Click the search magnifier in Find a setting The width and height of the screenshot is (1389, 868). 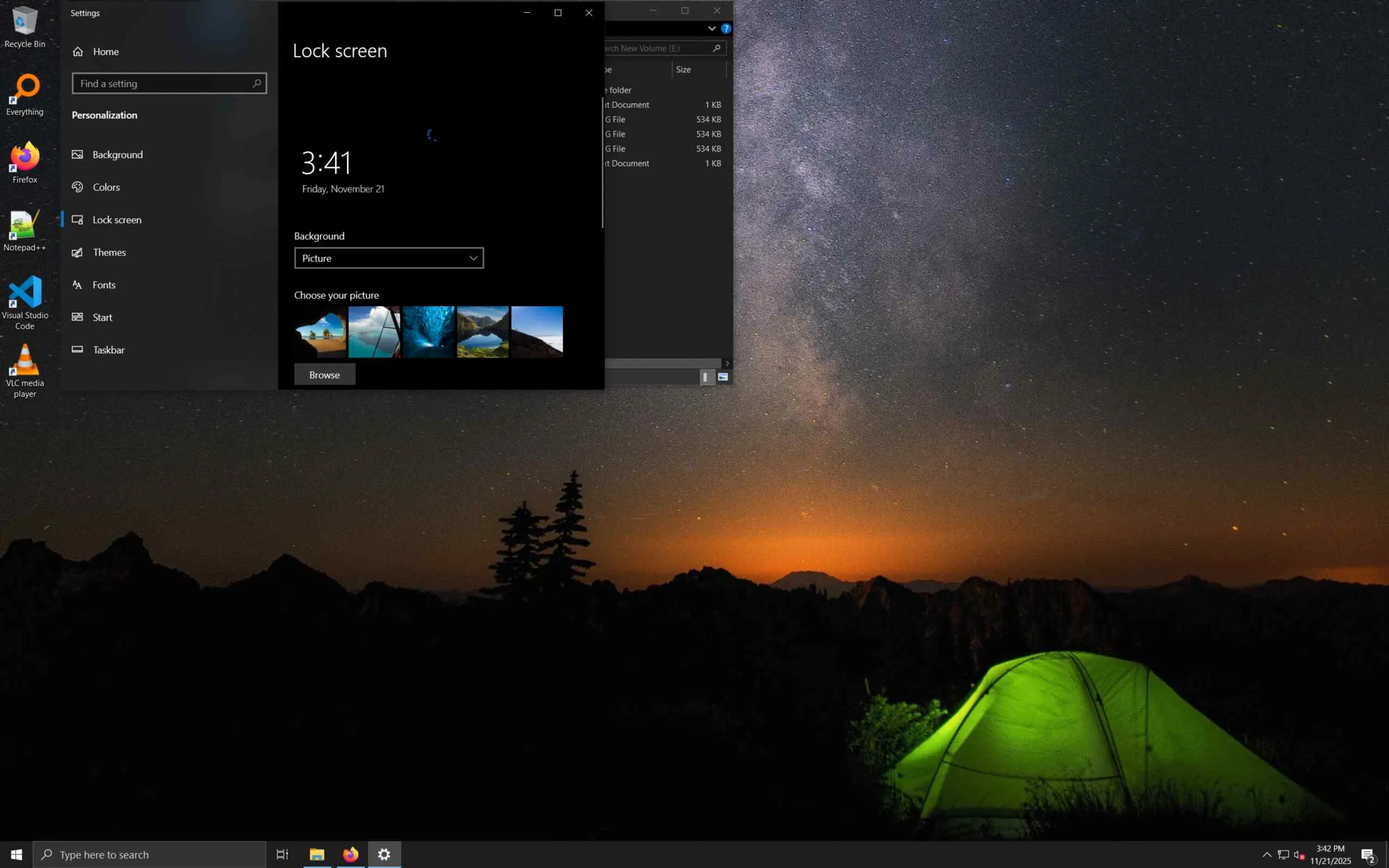click(257, 83)
